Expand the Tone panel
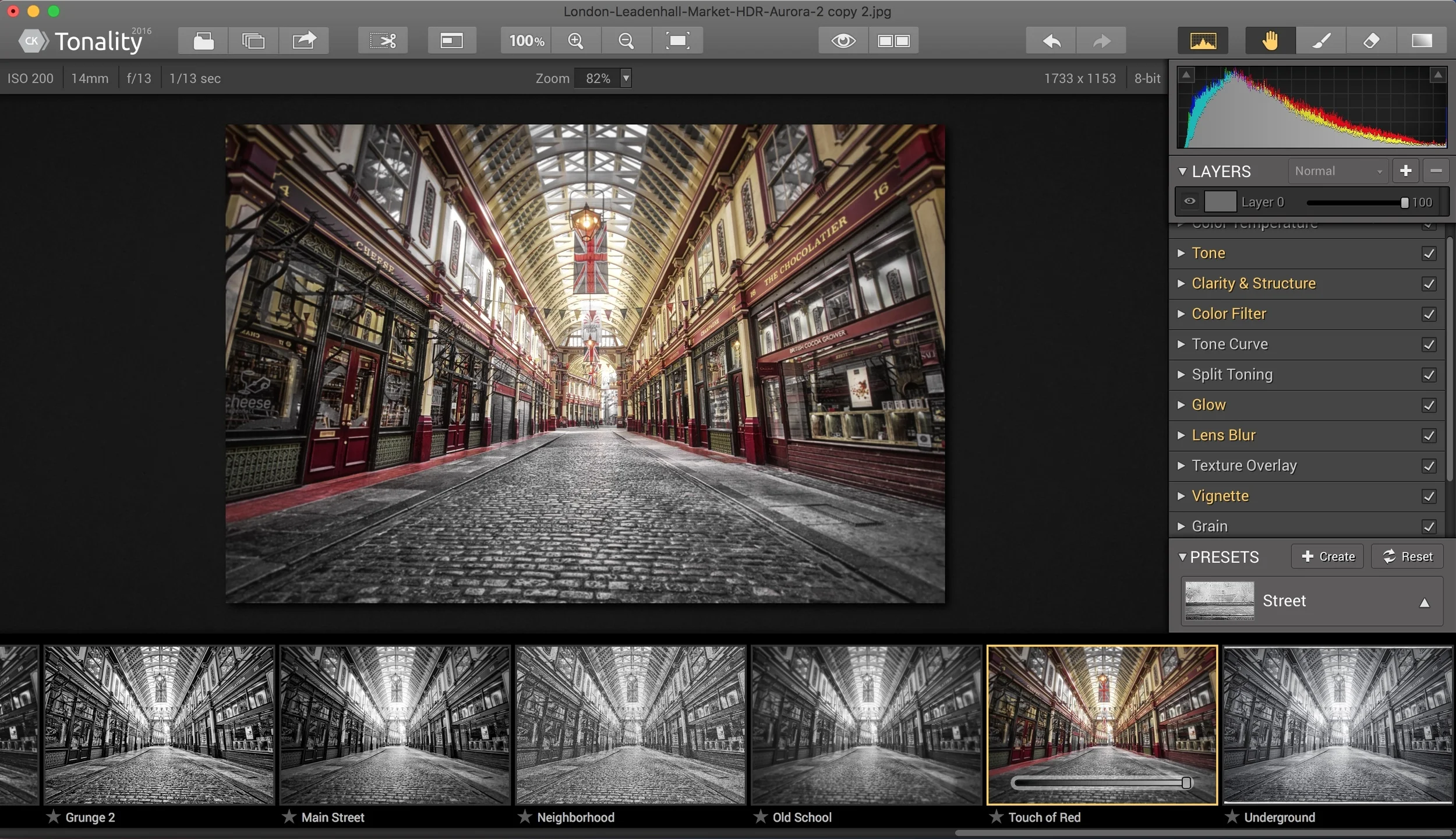This screenshot has width=1456, height=839. click(x=1181, y=253)
